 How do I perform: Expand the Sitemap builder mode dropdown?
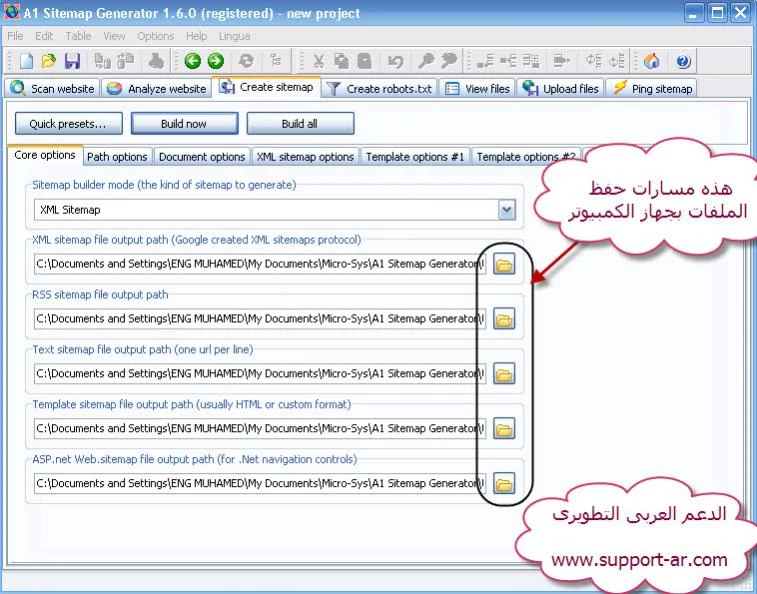pos(507,210)
